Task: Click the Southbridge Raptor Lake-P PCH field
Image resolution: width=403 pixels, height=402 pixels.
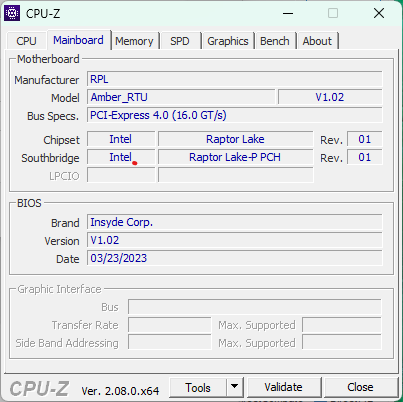Action: (236, 157)
